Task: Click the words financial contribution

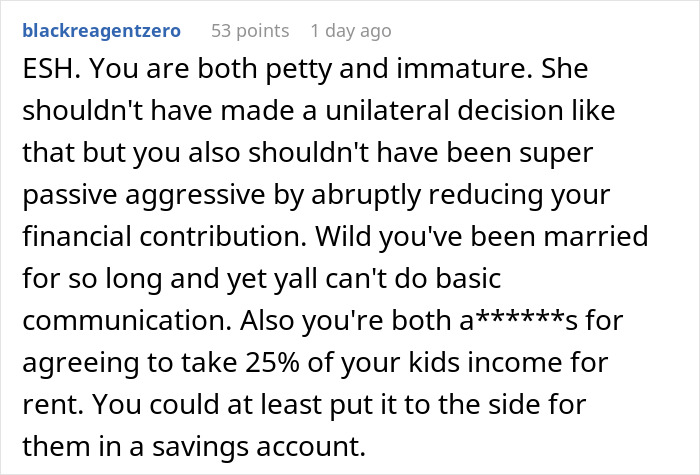Action: pyautogui.click(x=165, y=236)
